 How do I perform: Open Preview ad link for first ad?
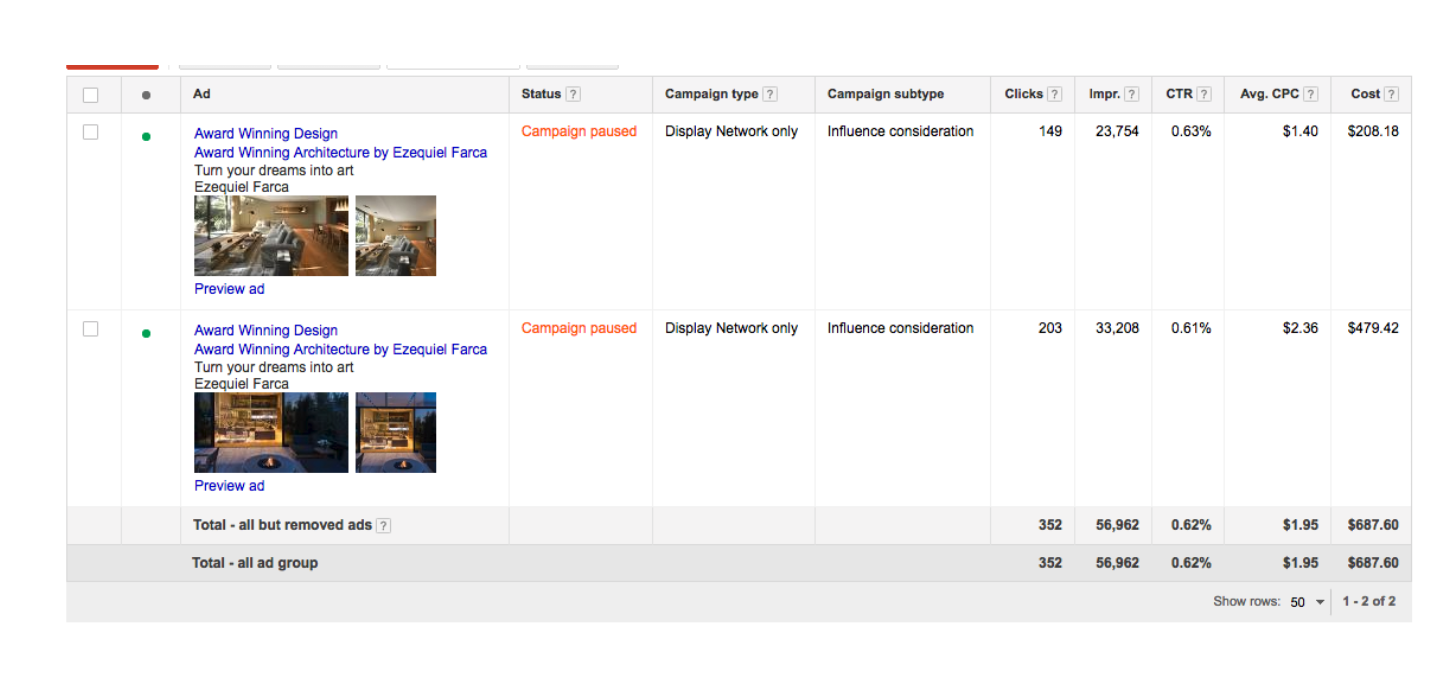coord(229,289)
